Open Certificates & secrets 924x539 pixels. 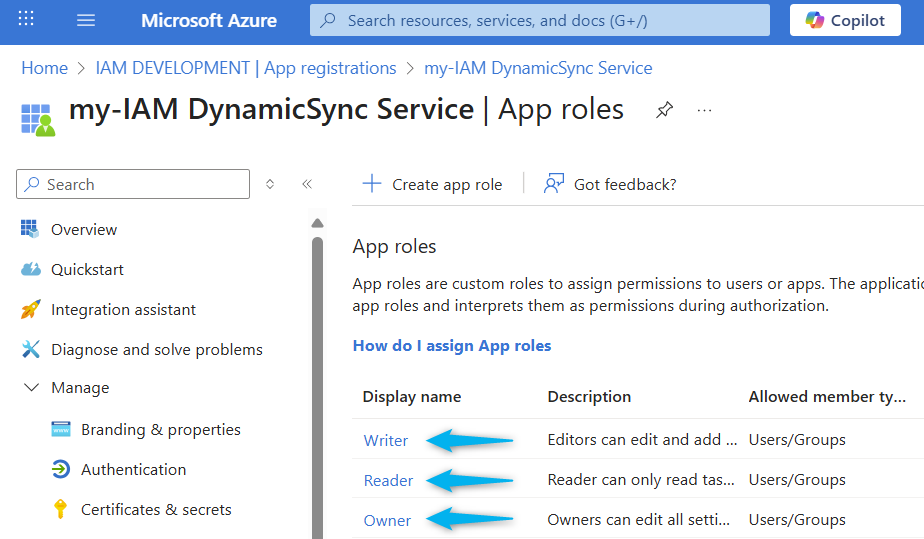[156, 510]
